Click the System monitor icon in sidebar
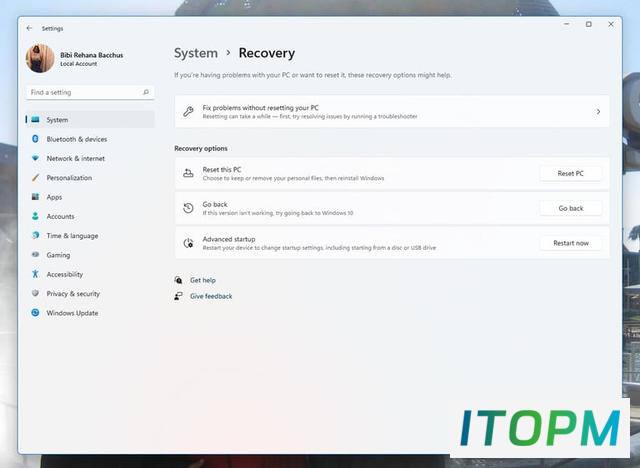This screenshot has width=640, height=468. (x=36, y=120)
